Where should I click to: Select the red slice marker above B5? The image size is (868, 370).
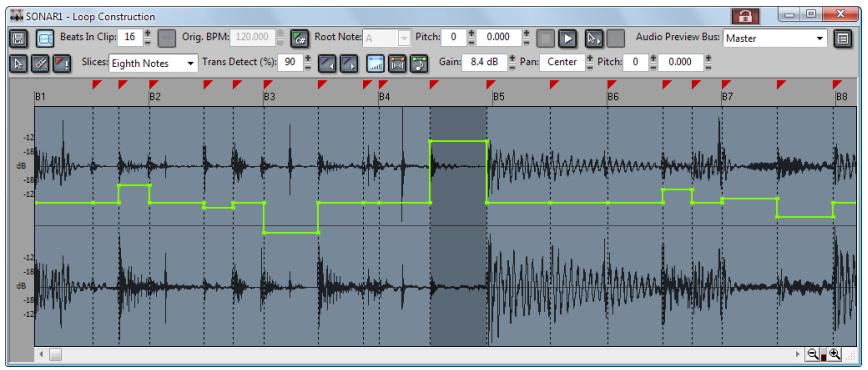pos(490,84)
